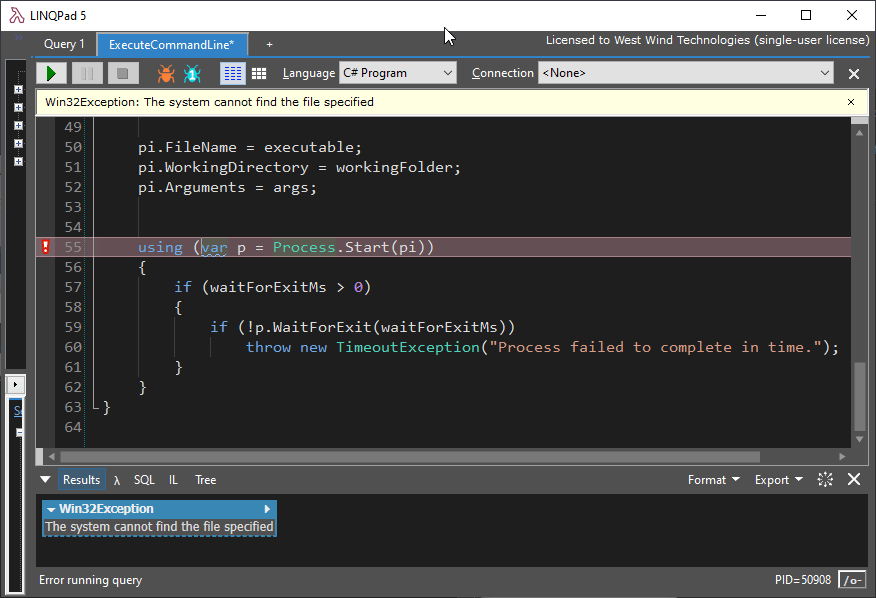Click the Pause button in the toolbar
Image resolution: width=876 pixels, height=598 pixels.
point(87,73)
